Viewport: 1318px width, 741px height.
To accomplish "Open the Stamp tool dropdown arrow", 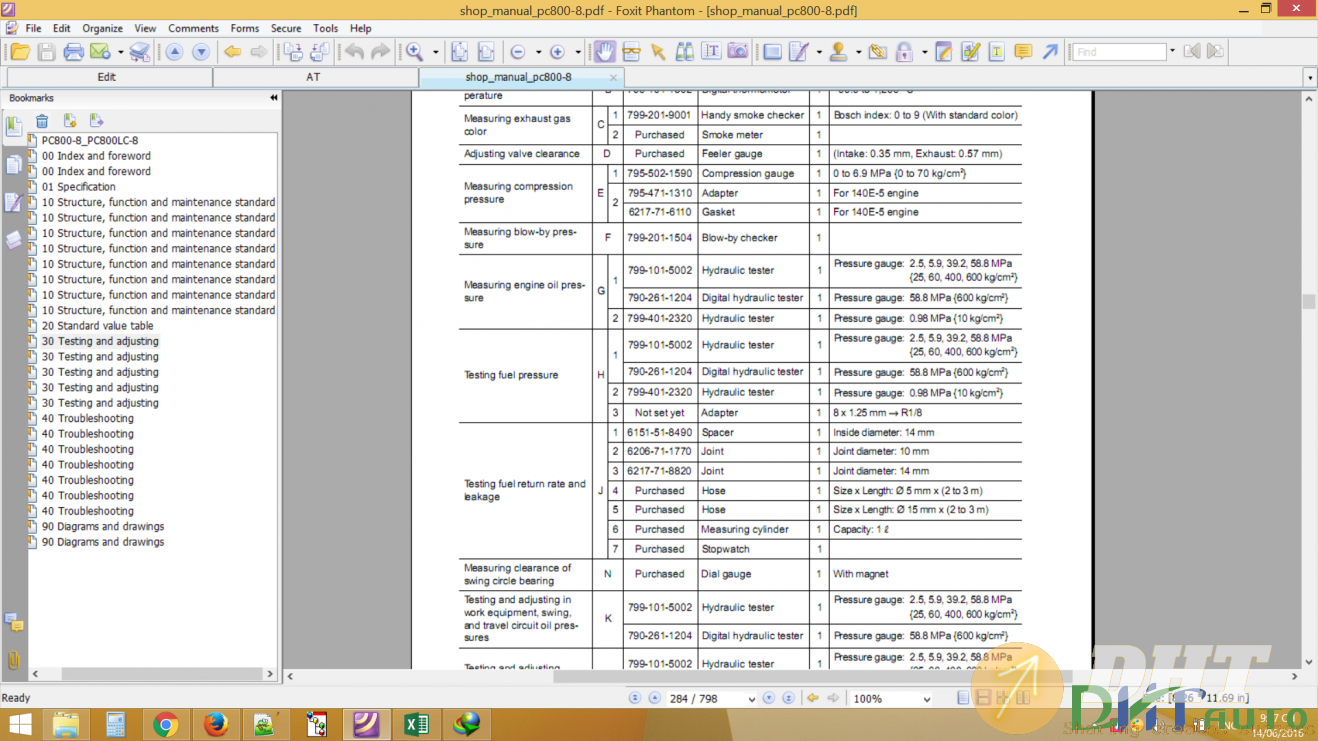I will click(x=858, y=53).
